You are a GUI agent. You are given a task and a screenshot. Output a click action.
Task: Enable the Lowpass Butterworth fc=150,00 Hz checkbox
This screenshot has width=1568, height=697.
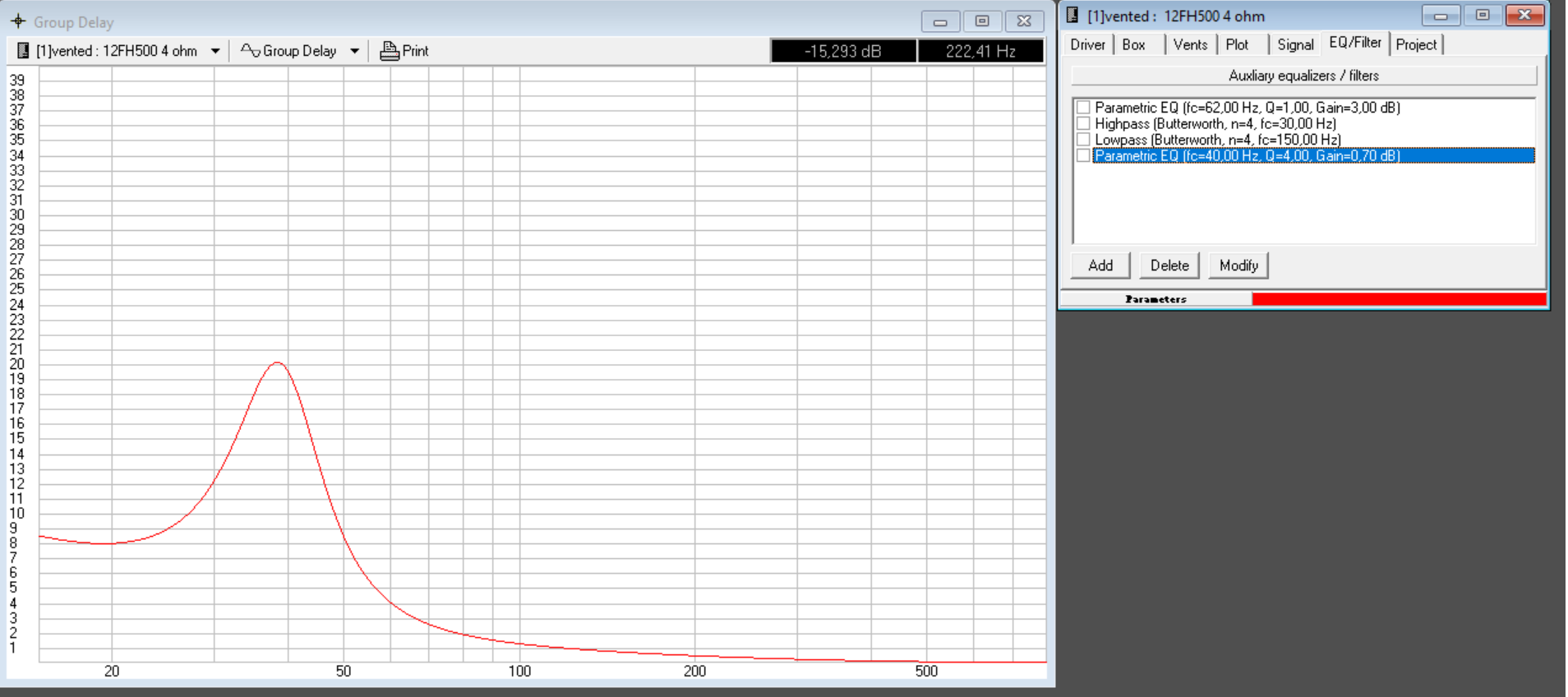1083,140
